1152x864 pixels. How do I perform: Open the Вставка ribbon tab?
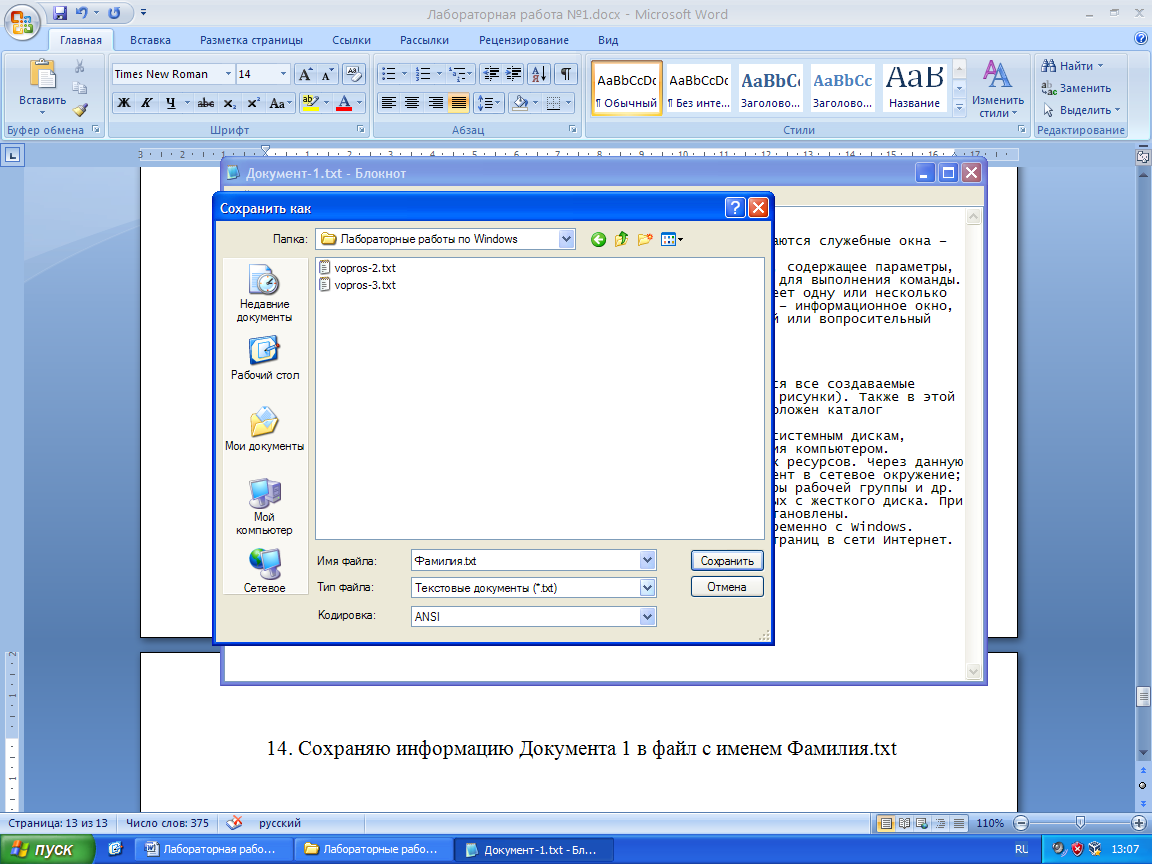tap(150, 40)
